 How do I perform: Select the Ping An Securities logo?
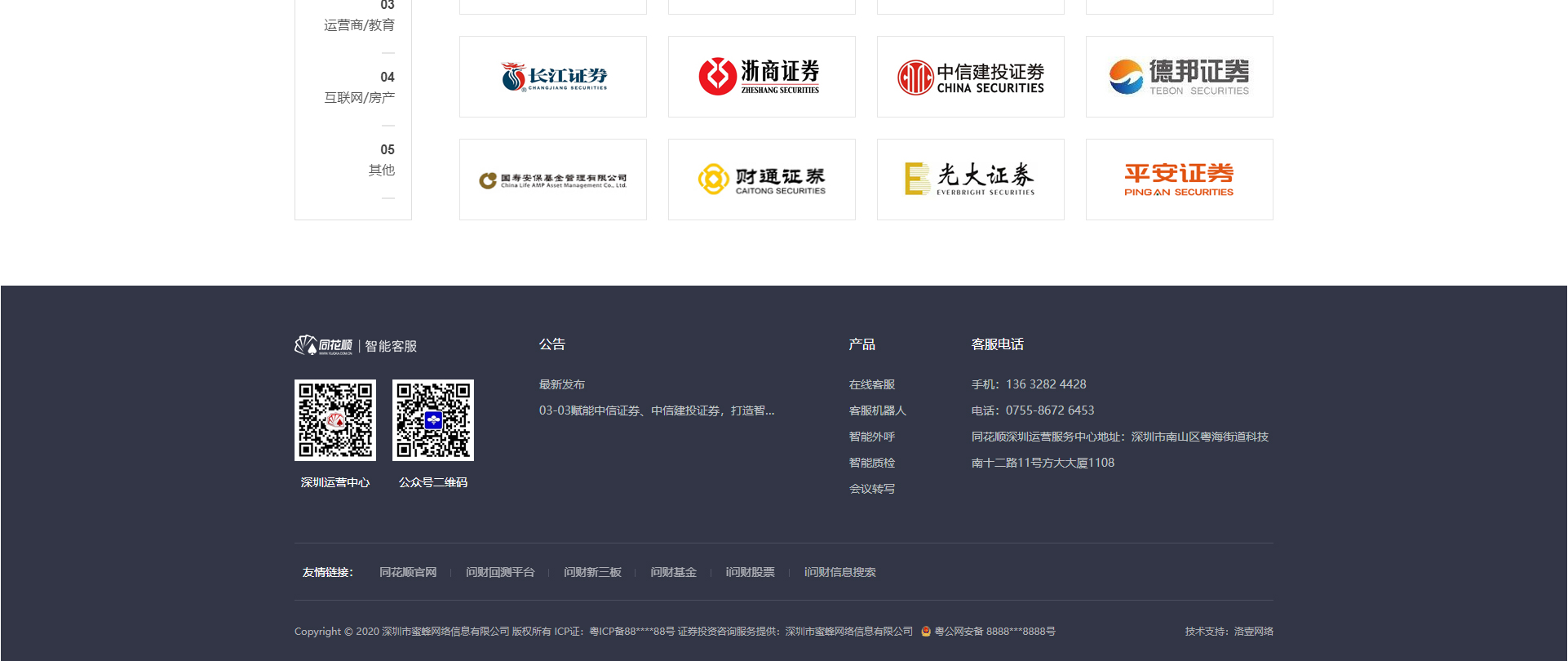pyautogui.click(x=1179, y=180)
